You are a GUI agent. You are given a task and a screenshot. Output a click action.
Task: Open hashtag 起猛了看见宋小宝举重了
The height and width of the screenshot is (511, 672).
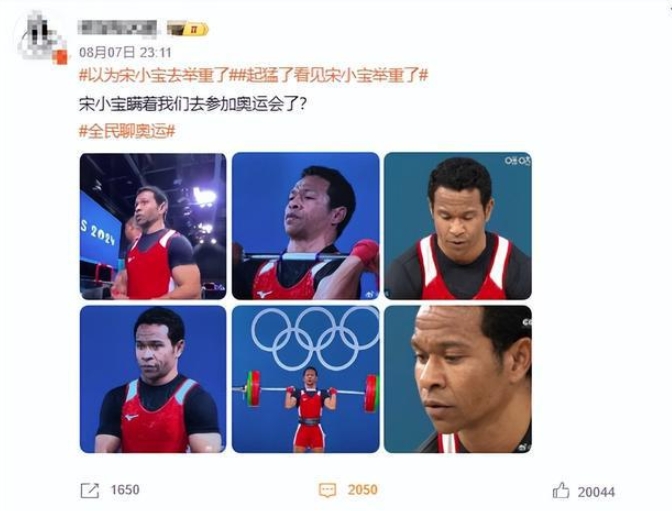click(331, 76)
